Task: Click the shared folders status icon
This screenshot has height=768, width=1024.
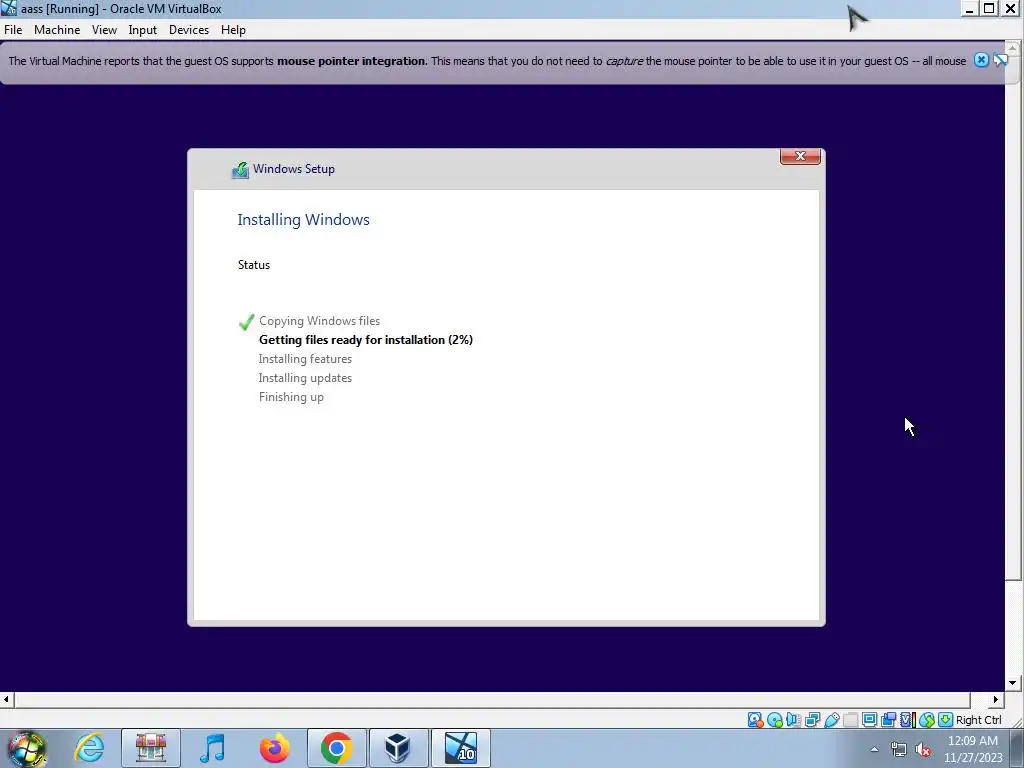Action: pos(850,720)
